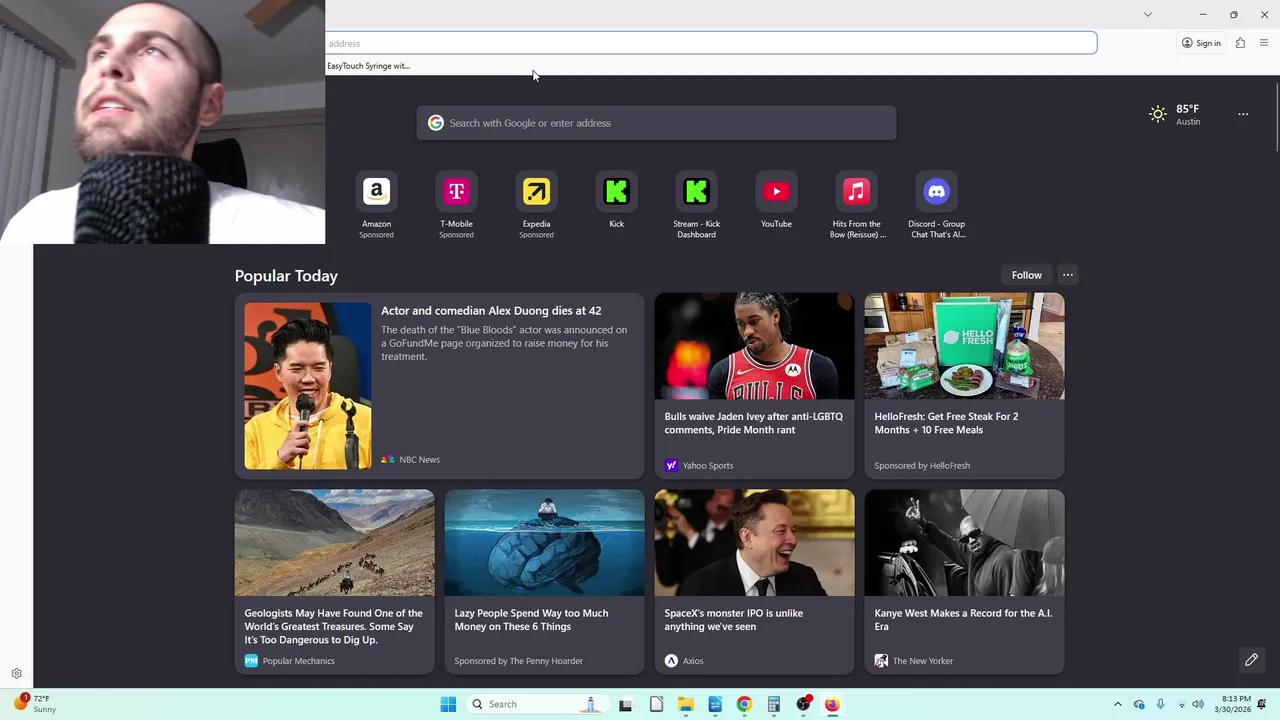This screenshot has height=720, width=1280.
Task: Click the settings gear icon at bottom left
Action: [16, 674]
